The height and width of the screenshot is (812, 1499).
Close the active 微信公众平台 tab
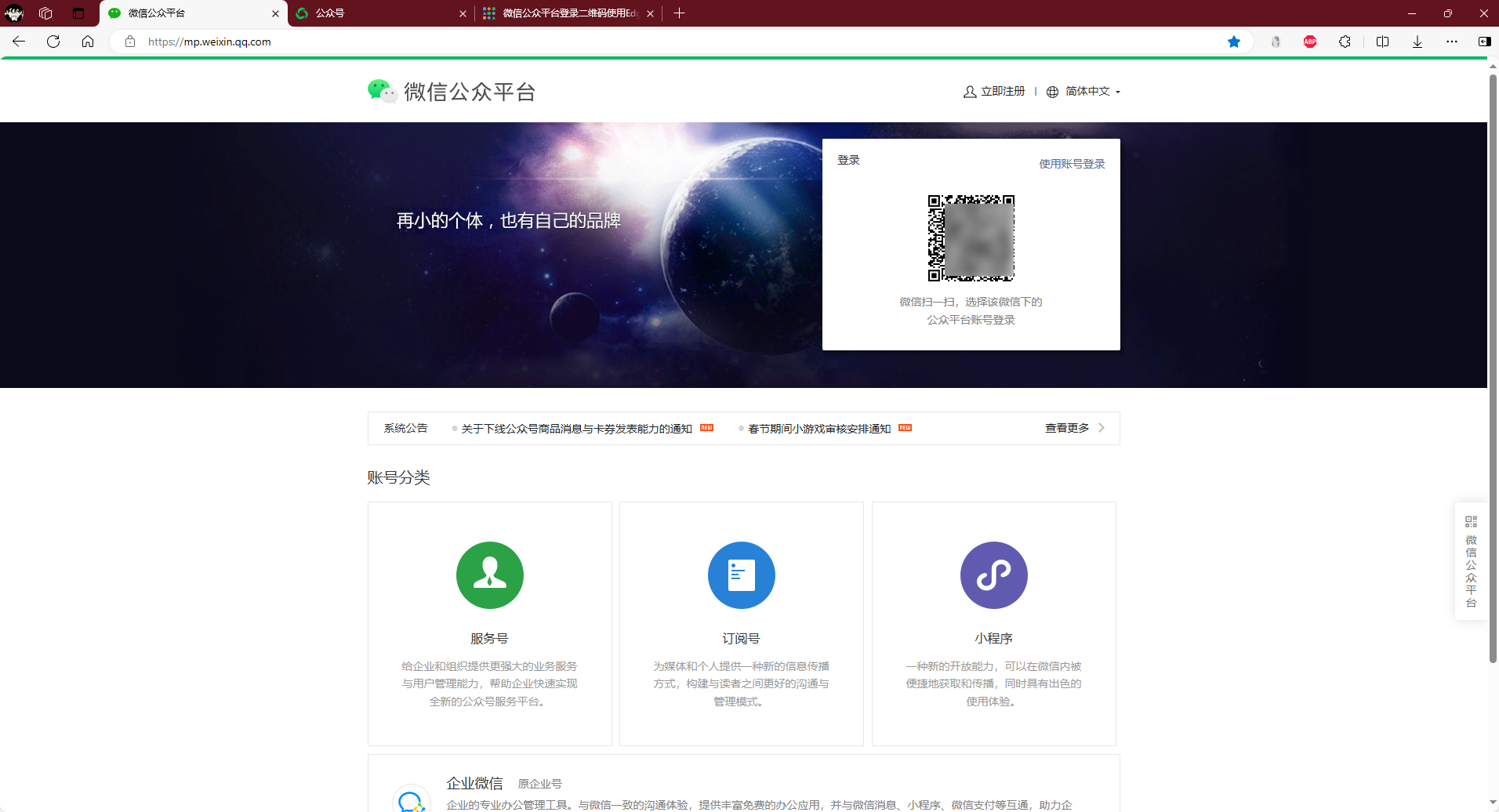point(275,13)
